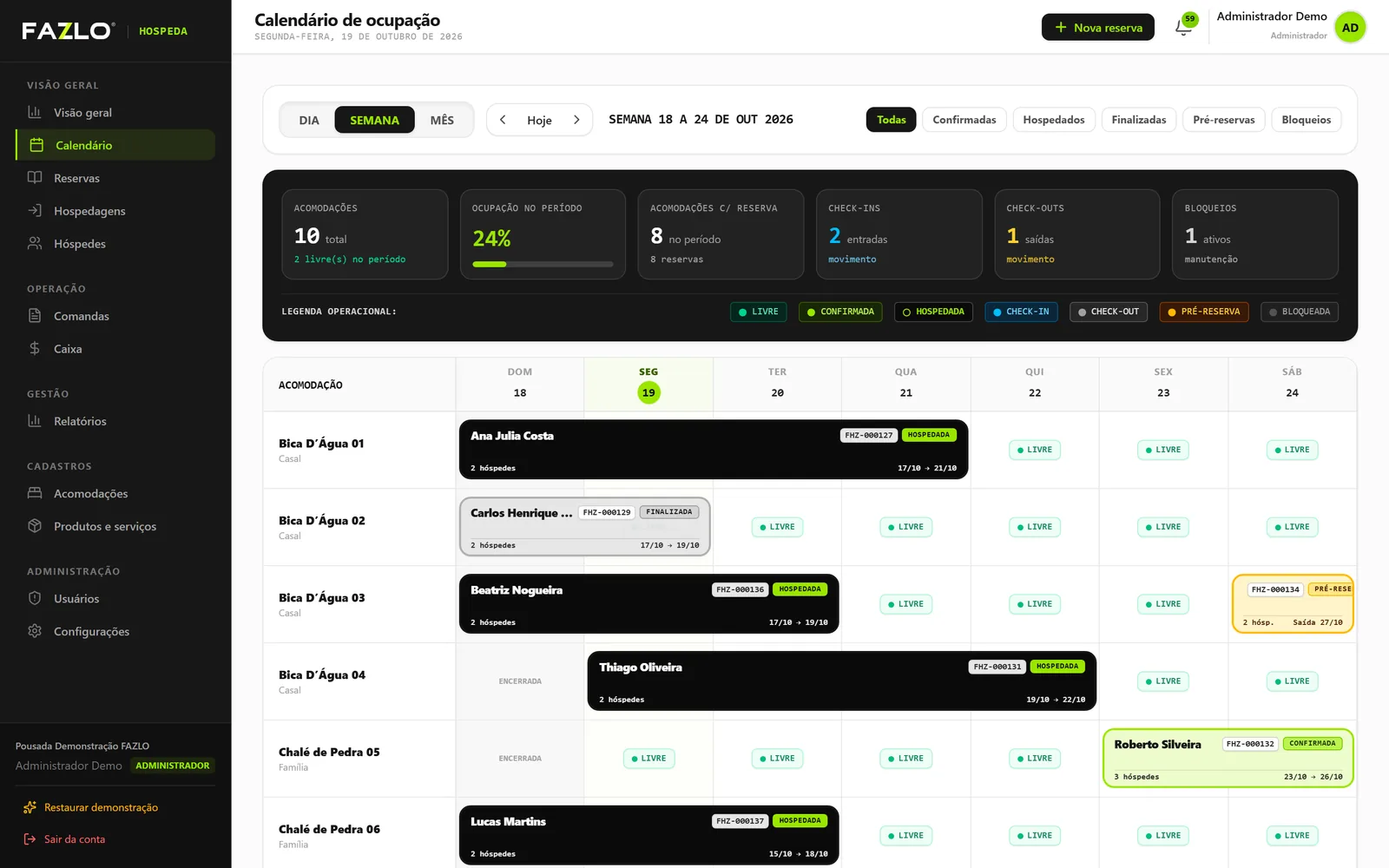The height and width of the screenshot is (868, 1389).
Task: Filter by Pré-reservas
Action: 1224,120
